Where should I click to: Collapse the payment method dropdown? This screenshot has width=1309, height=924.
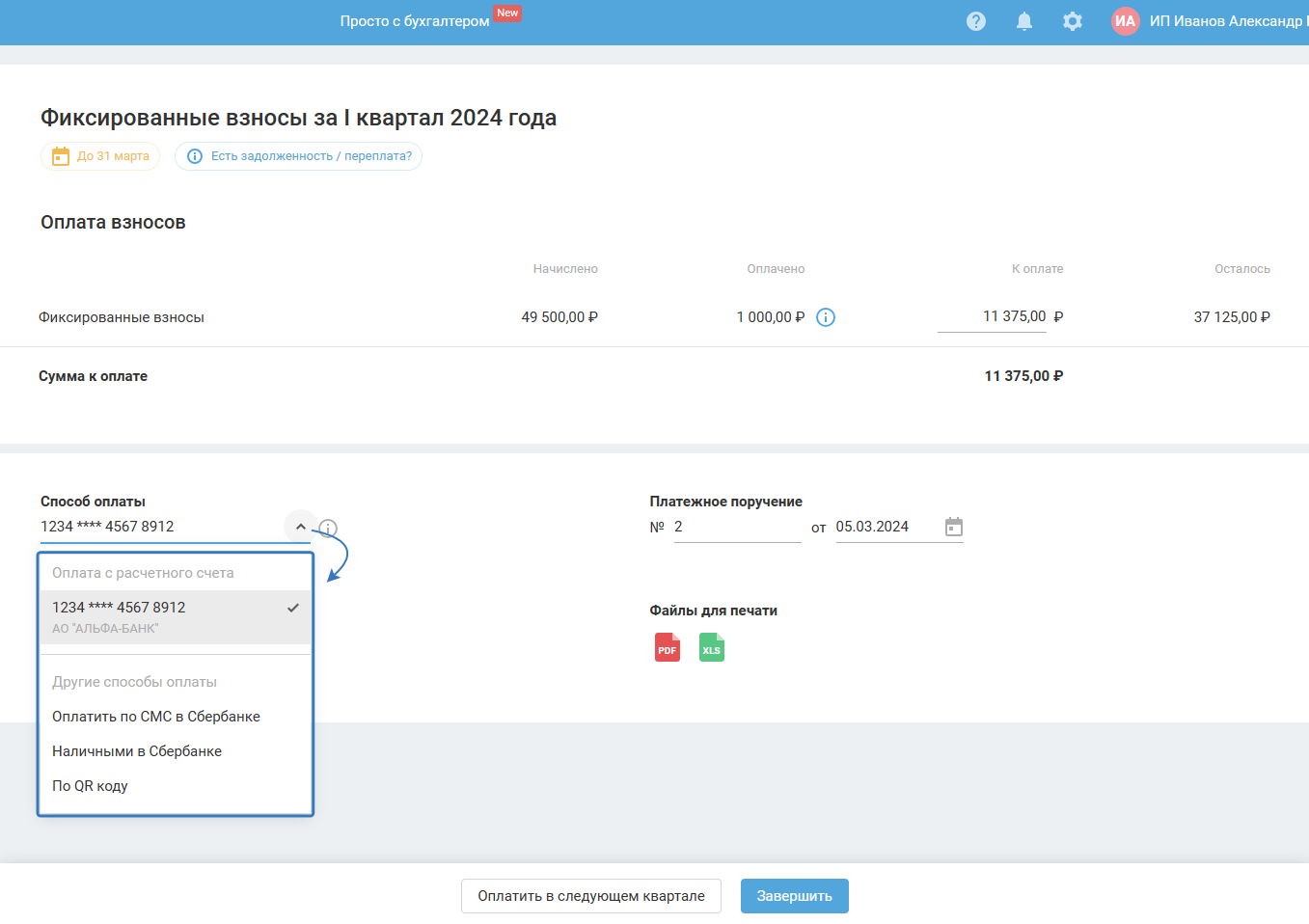click(x=301, y=527)
